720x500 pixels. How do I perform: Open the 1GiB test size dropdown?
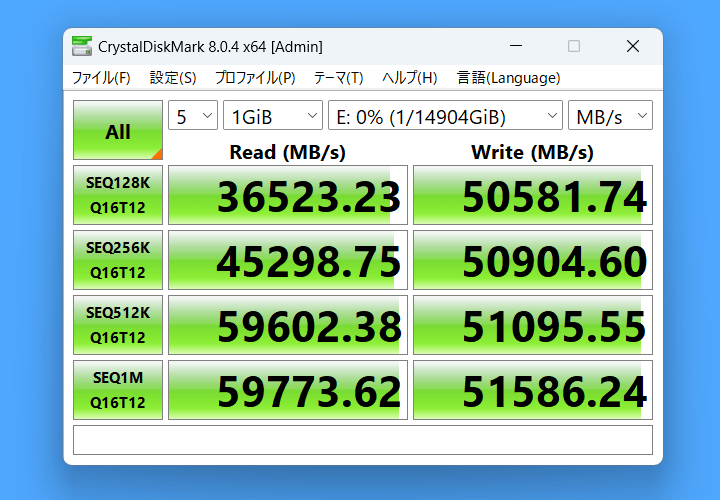273,115
